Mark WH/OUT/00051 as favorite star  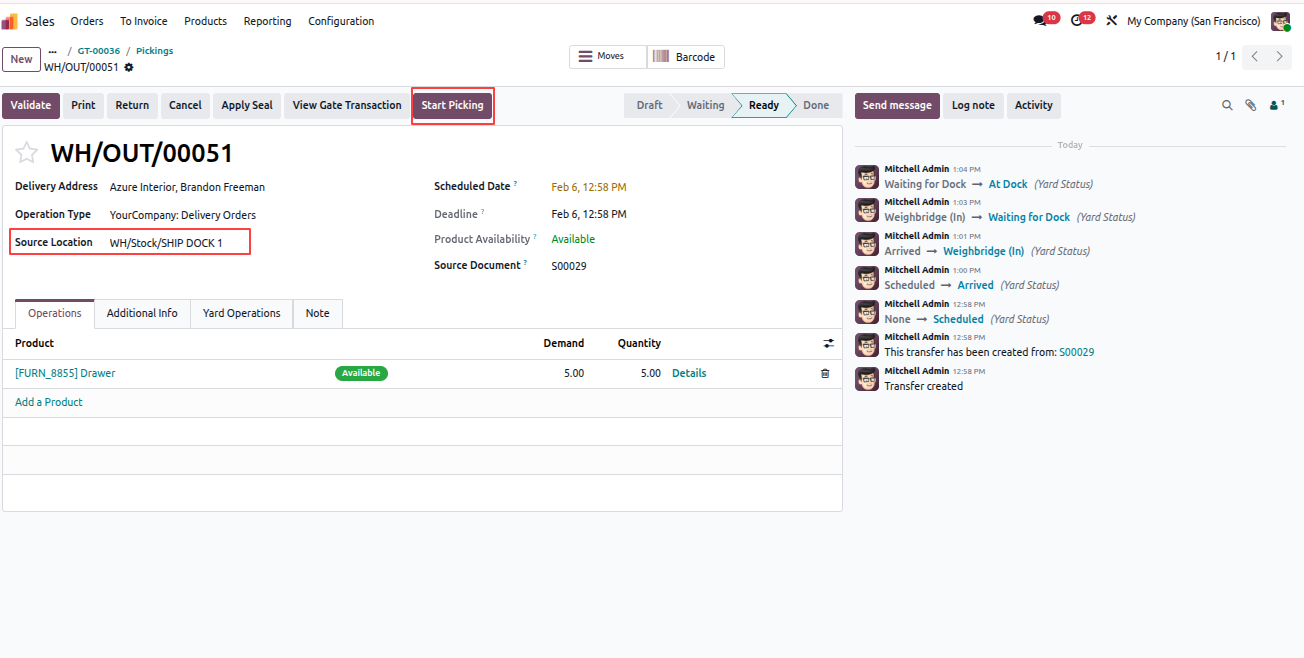[x=27, y=153]
